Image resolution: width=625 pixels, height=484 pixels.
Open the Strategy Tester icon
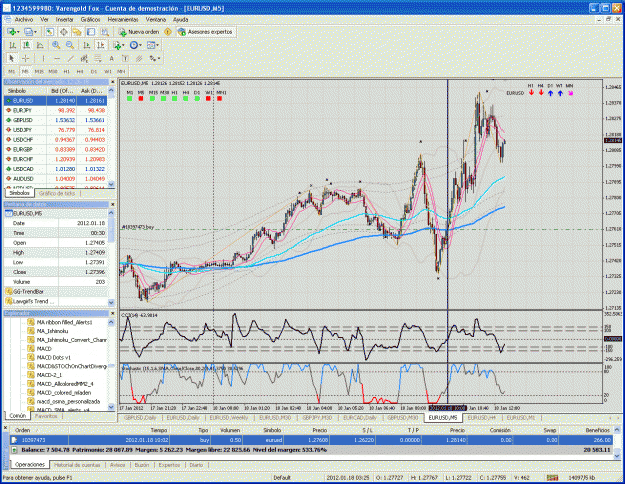(x=104, y=32)
